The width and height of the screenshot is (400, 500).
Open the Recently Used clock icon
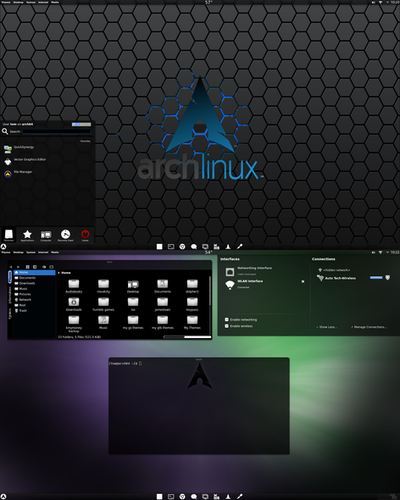[66, 235]
